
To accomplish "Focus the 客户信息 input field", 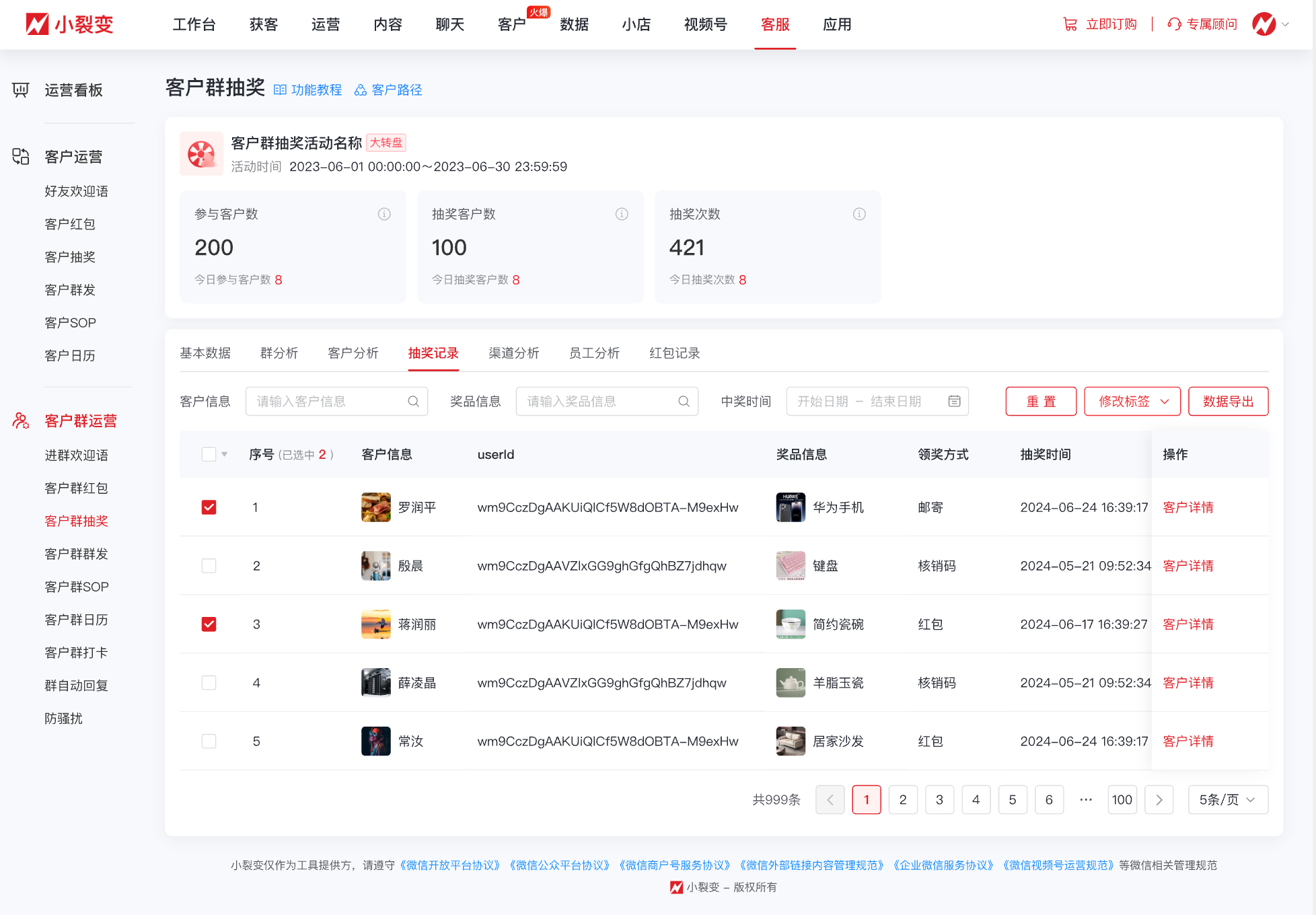I will pyautogui.click(x=337, y=402).
